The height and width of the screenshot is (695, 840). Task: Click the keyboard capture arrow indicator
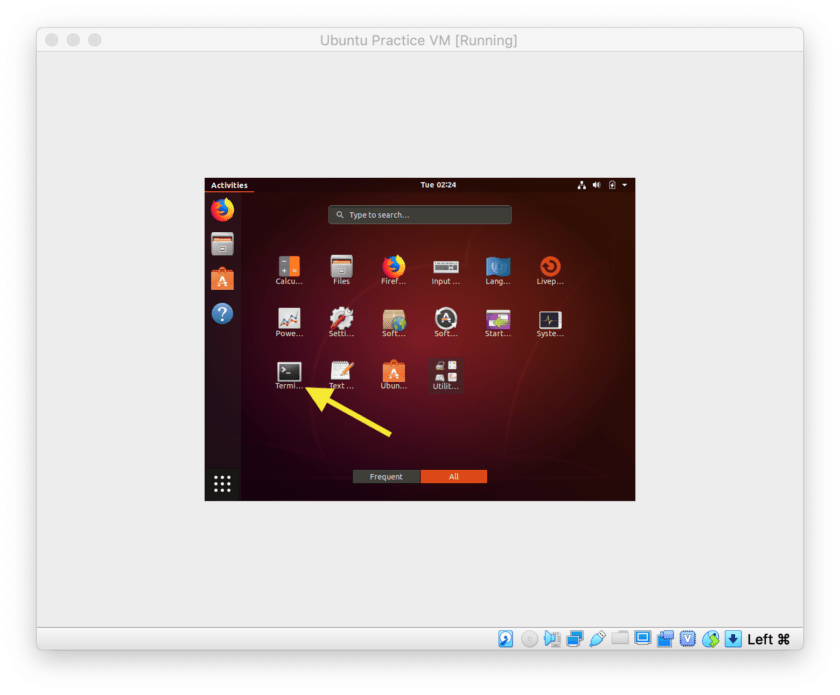point(733,639)
